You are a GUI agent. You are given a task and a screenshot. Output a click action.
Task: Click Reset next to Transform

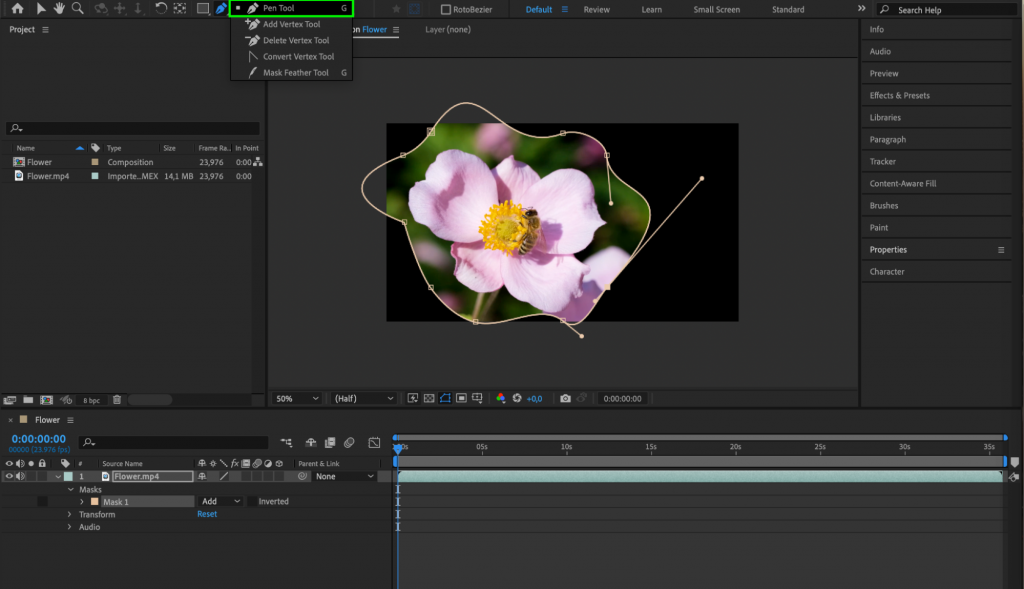click(x=207, y=514)
